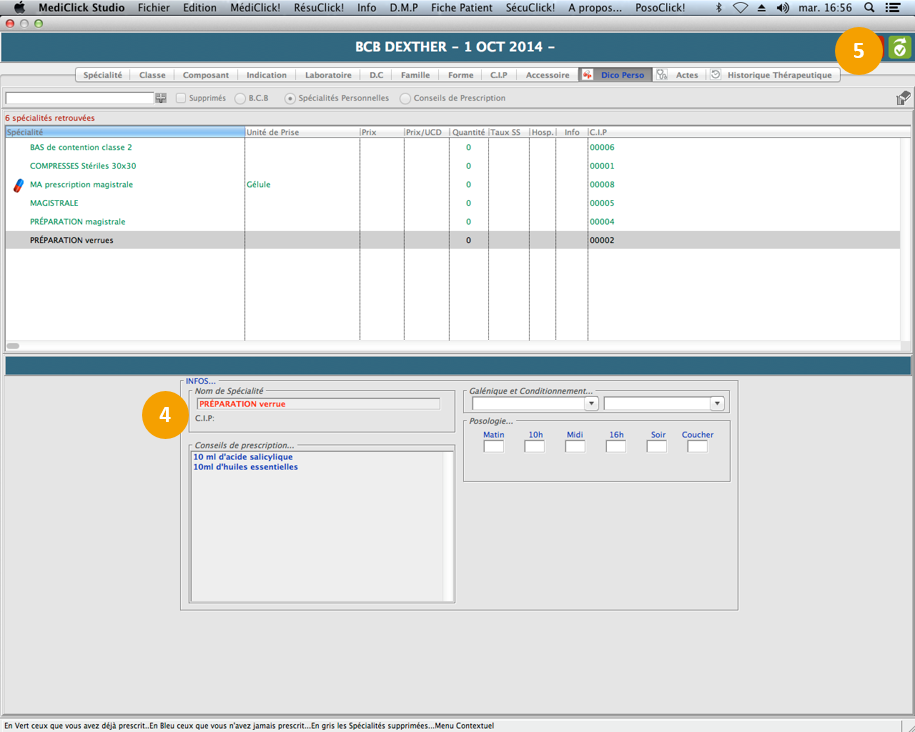Click the green validate icon in header
Viewport: 915px width, 732px height.
[899, 48]
